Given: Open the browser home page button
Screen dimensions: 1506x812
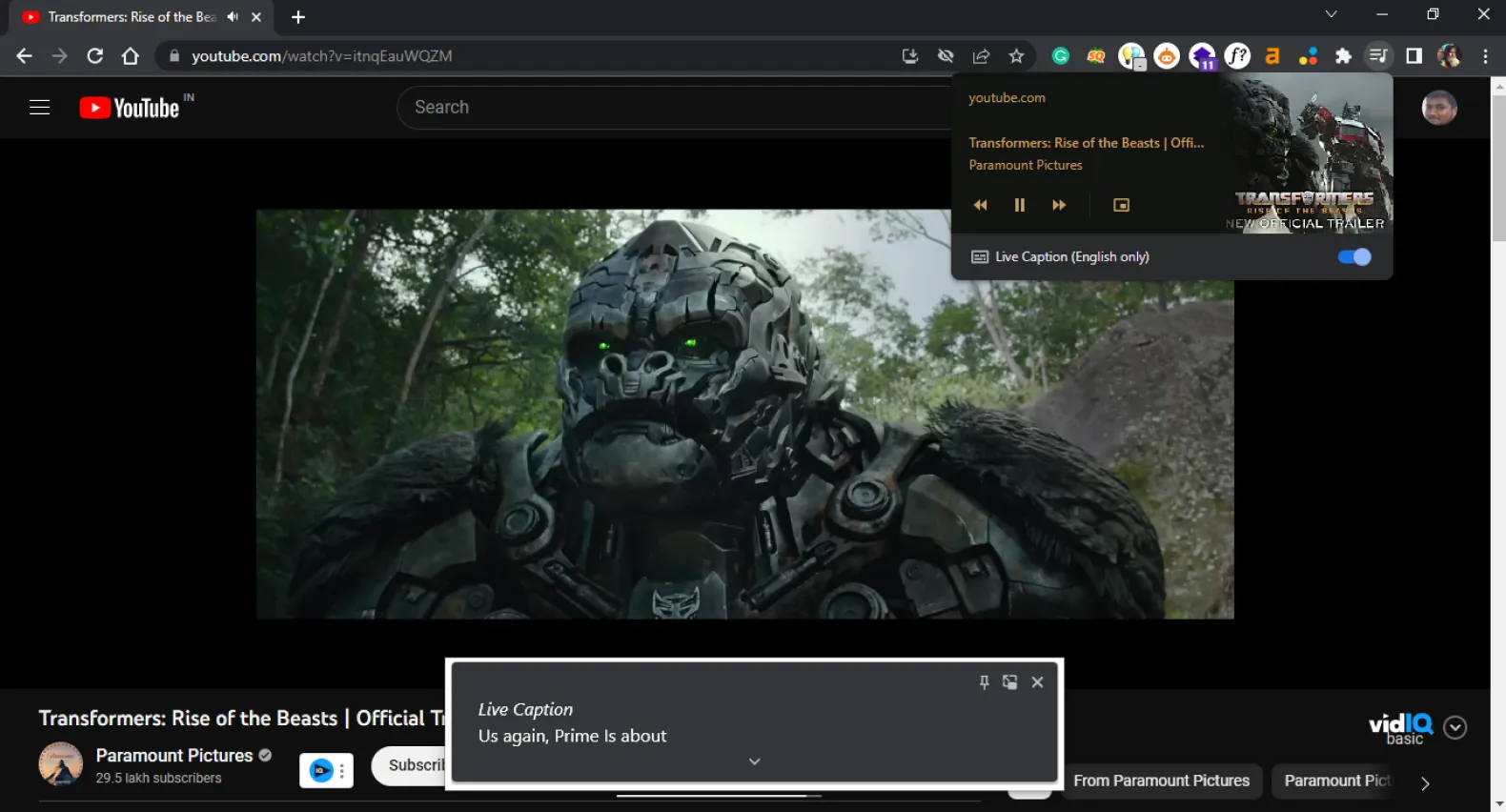Looking at the screenshot, I should (131, 56).
